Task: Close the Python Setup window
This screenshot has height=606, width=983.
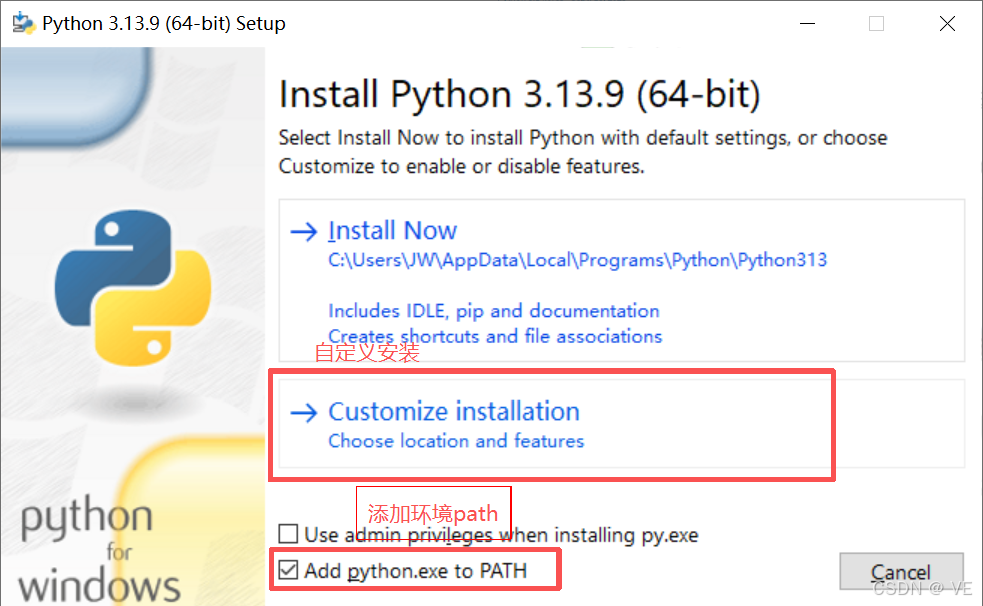Action: (x=947, y=24)
